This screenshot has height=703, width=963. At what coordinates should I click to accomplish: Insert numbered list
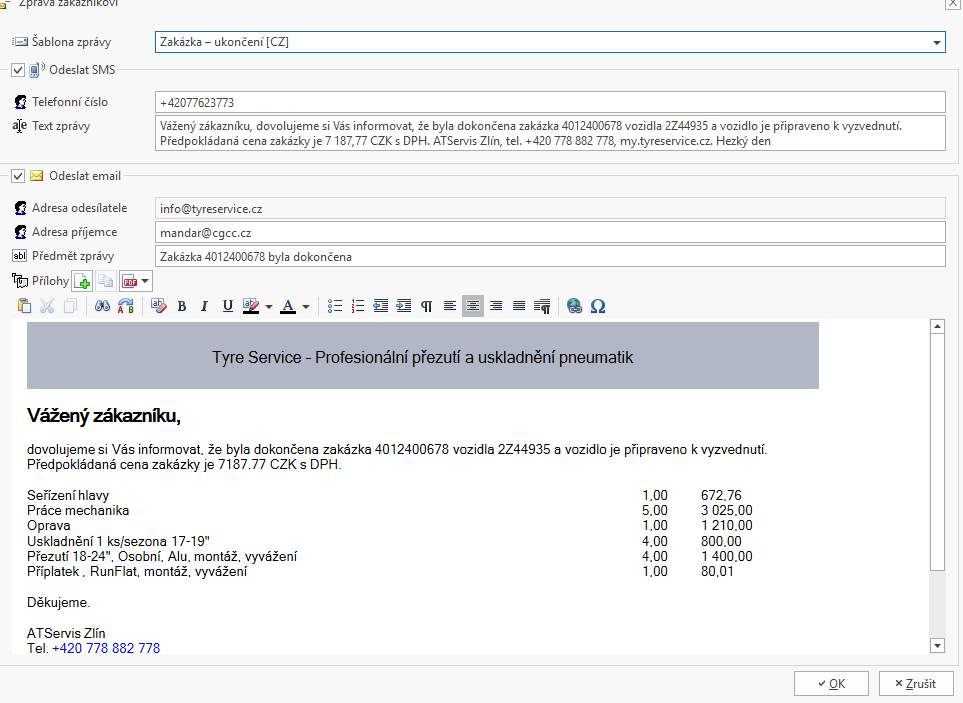tap(358, 306)
